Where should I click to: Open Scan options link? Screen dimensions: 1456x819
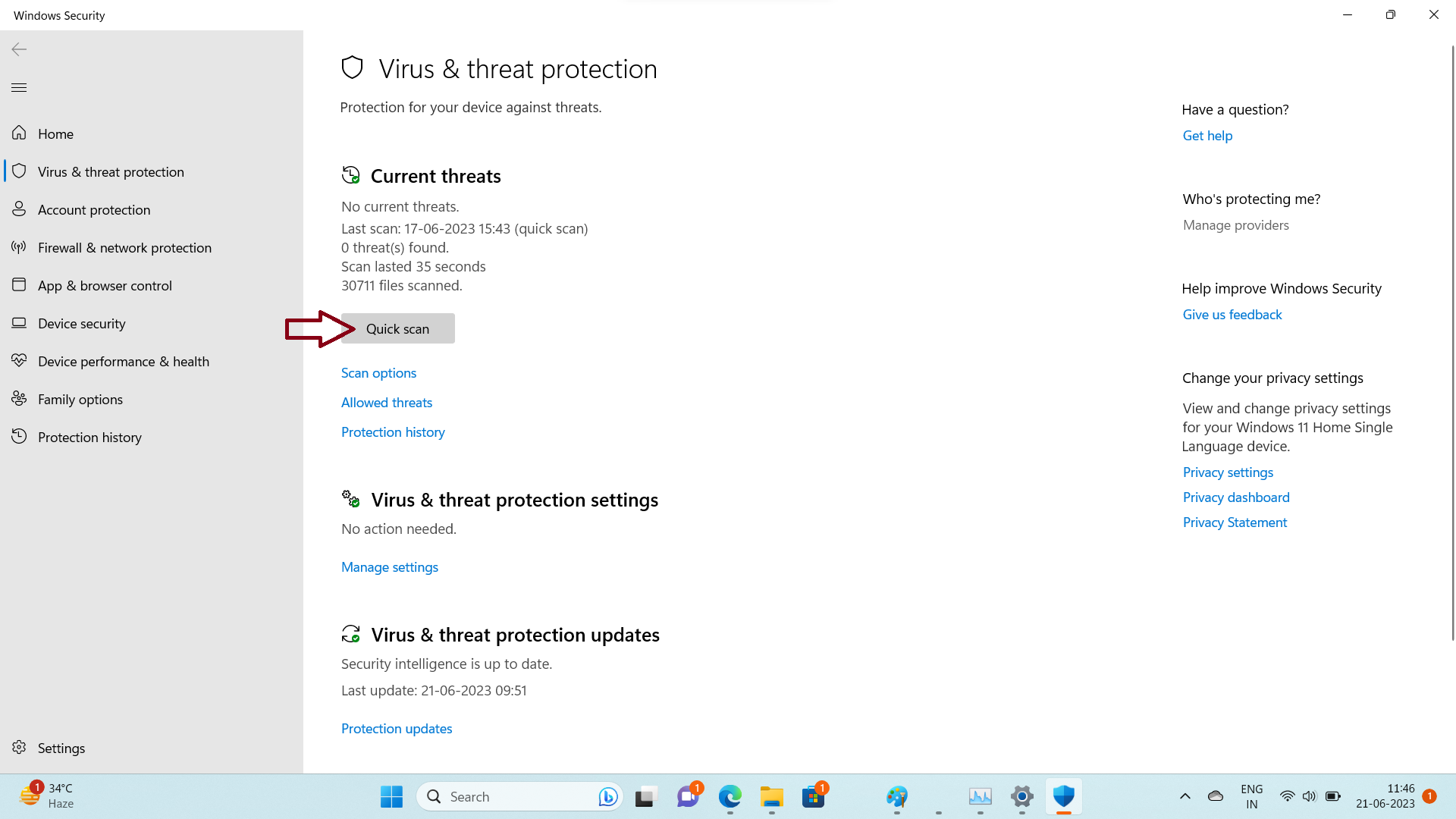(378, 373)
